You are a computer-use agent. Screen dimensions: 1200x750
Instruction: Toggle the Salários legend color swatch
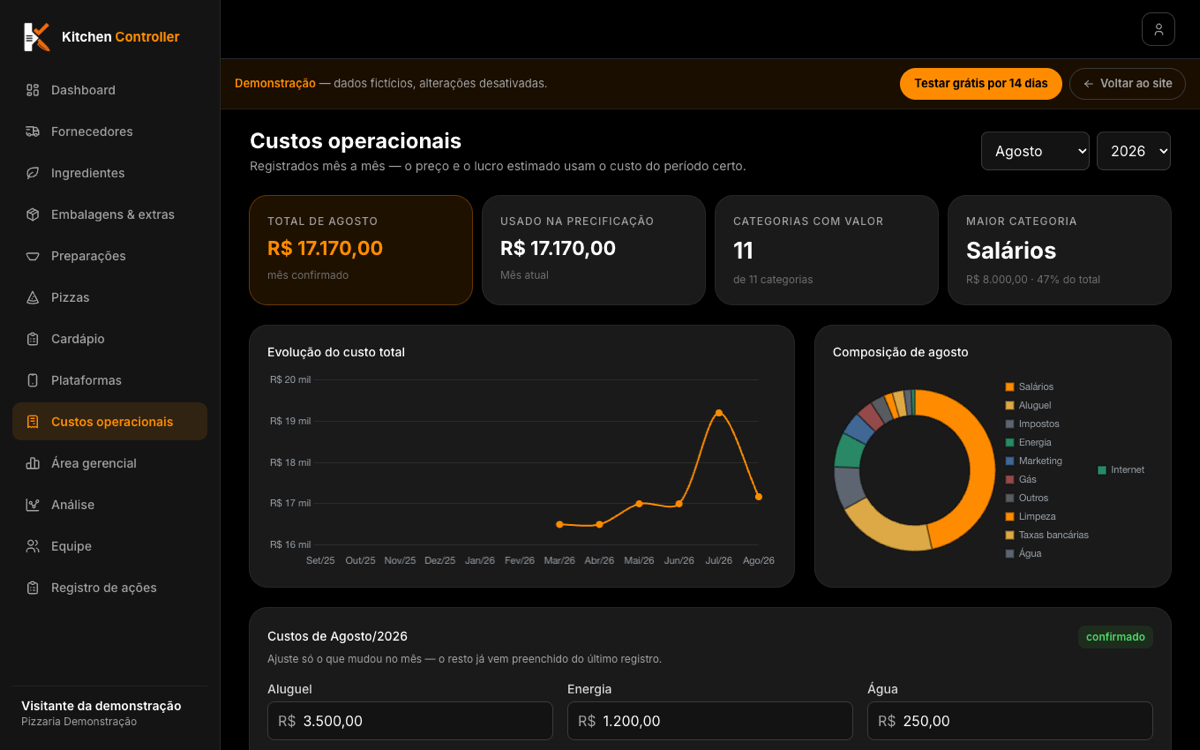(1010, 387)
